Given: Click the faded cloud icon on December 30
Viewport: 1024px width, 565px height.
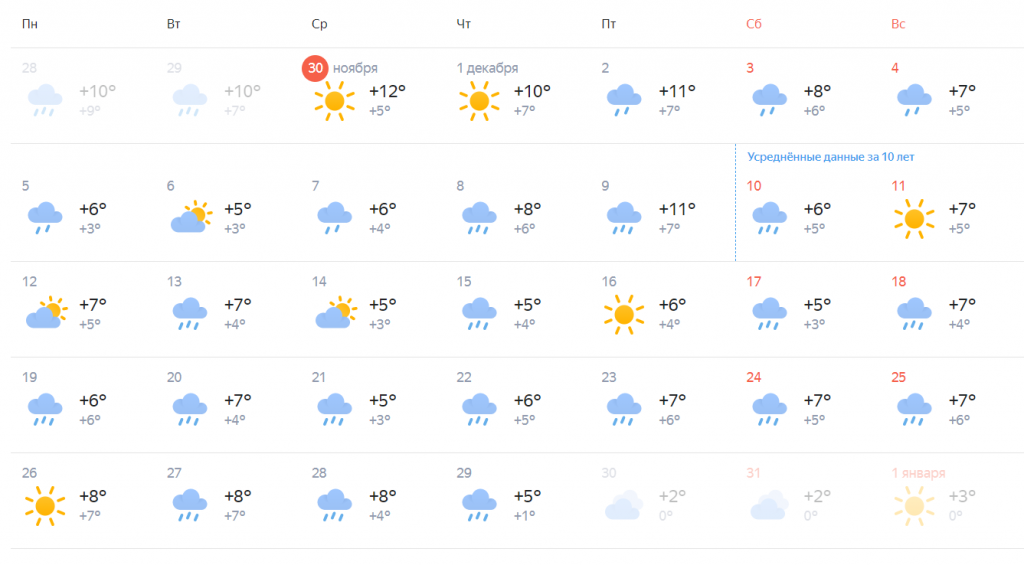Looking at the screenshot, I should 624,505.
